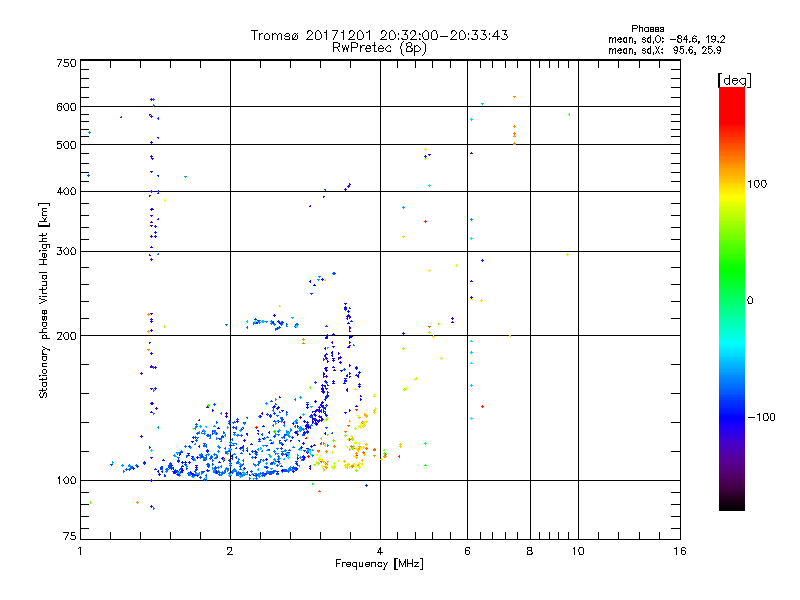
Task: Click the 'mean, sd,O: -84.6, 19.2' line
Action: pos(666,39)
